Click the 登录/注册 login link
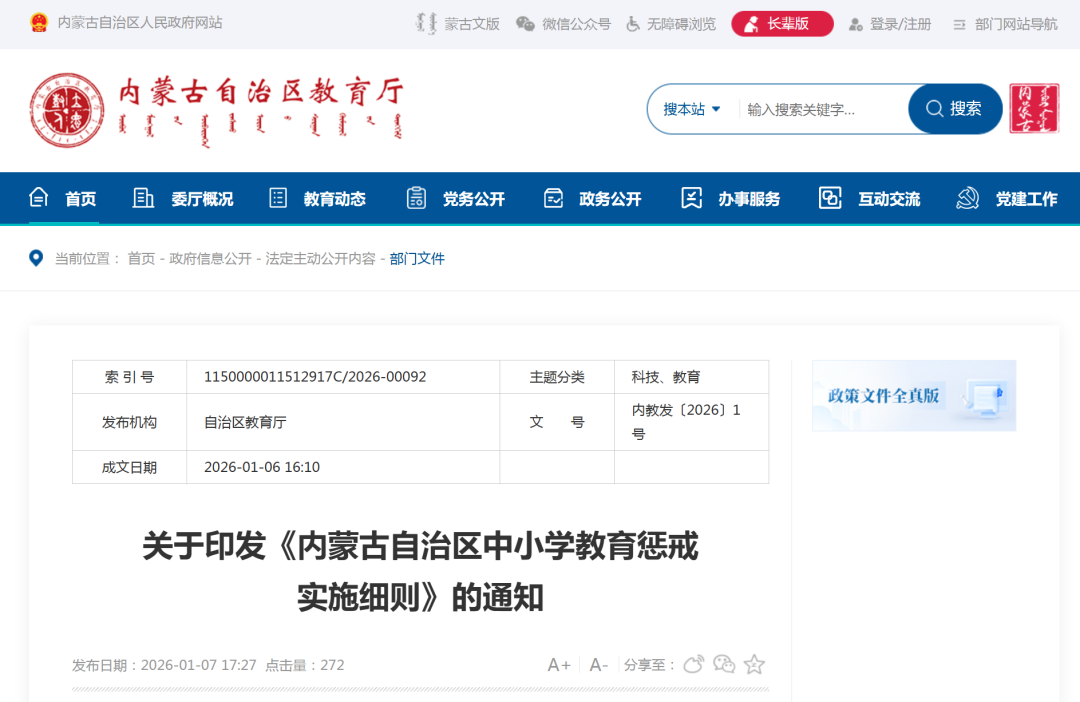Viewport: 1080px width, 702px height. tap(893, 23)
